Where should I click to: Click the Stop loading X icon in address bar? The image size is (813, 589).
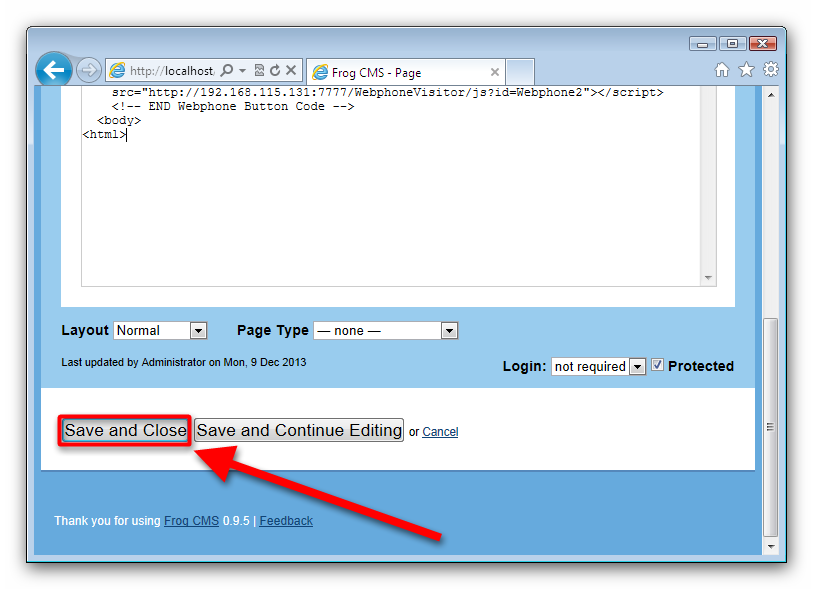pos(291,71)
